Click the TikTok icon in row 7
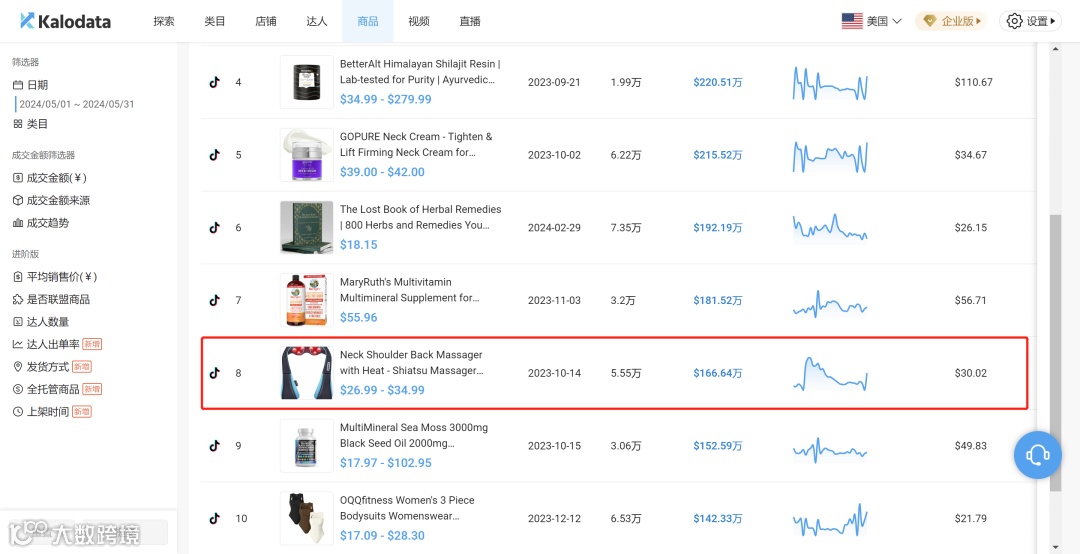 tap(214, 300)
